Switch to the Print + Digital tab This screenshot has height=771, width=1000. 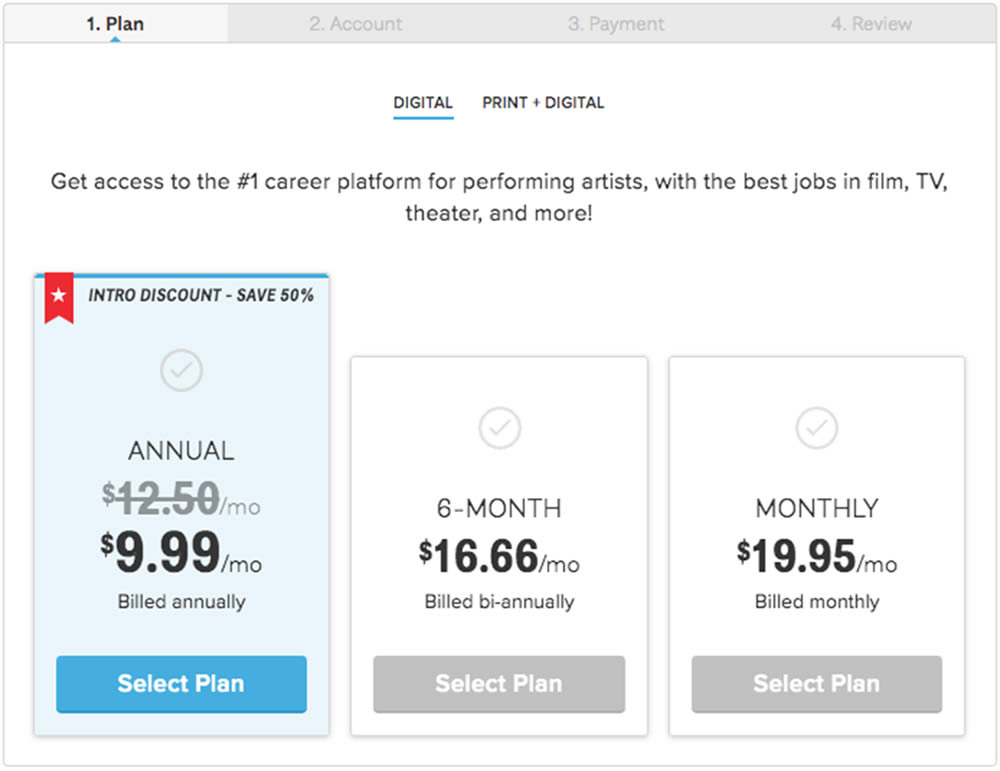click(x=543, y=103)
